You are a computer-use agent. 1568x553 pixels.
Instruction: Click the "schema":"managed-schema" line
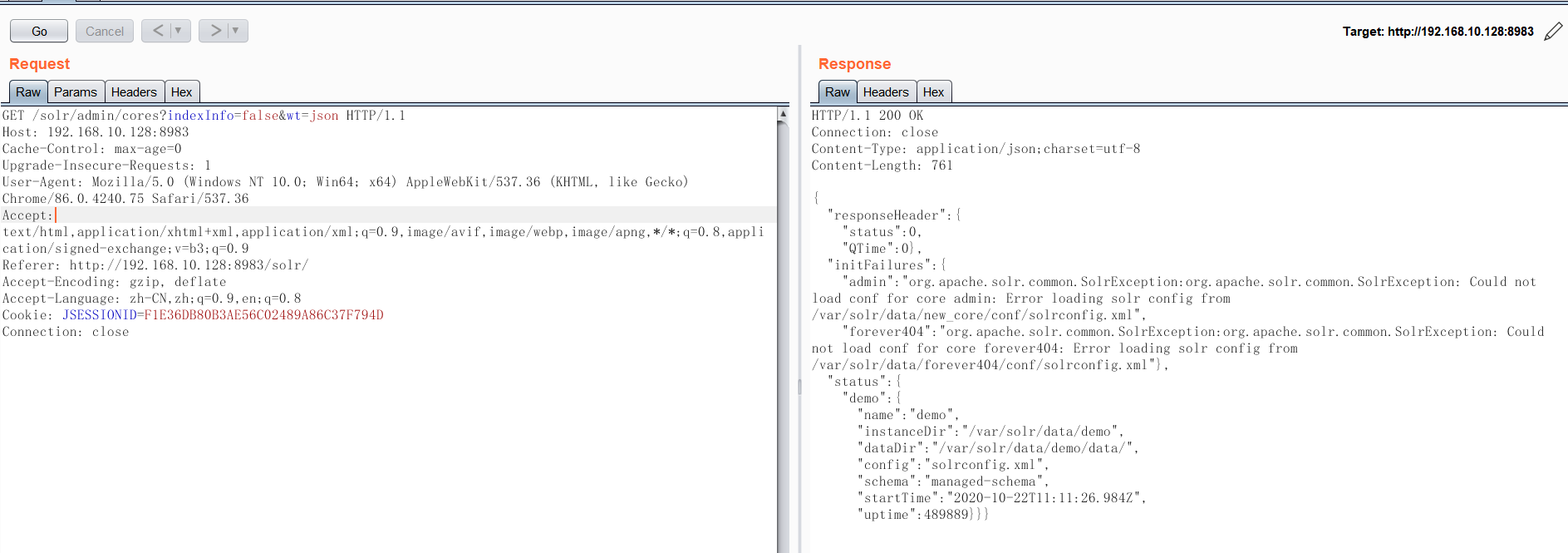(x=953, y=481)
